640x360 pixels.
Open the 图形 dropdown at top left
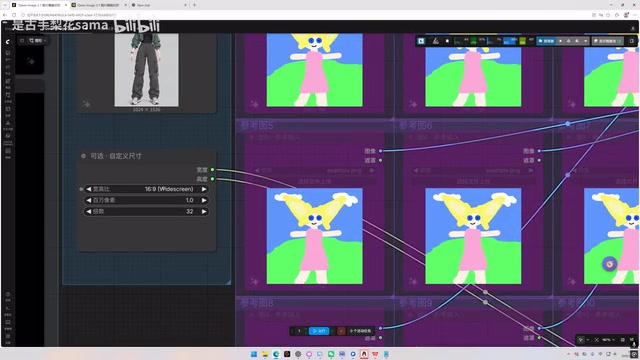[37, 40]
